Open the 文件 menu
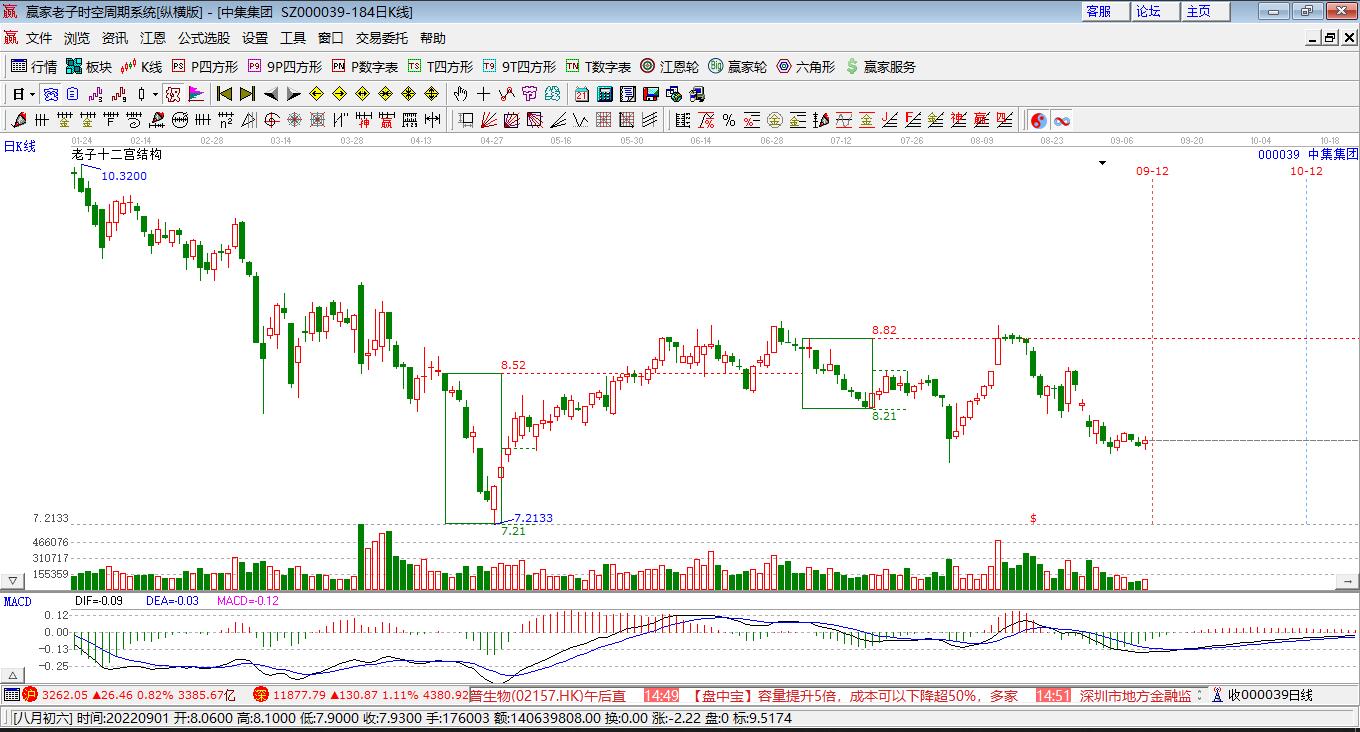 [x=39, y=38]
